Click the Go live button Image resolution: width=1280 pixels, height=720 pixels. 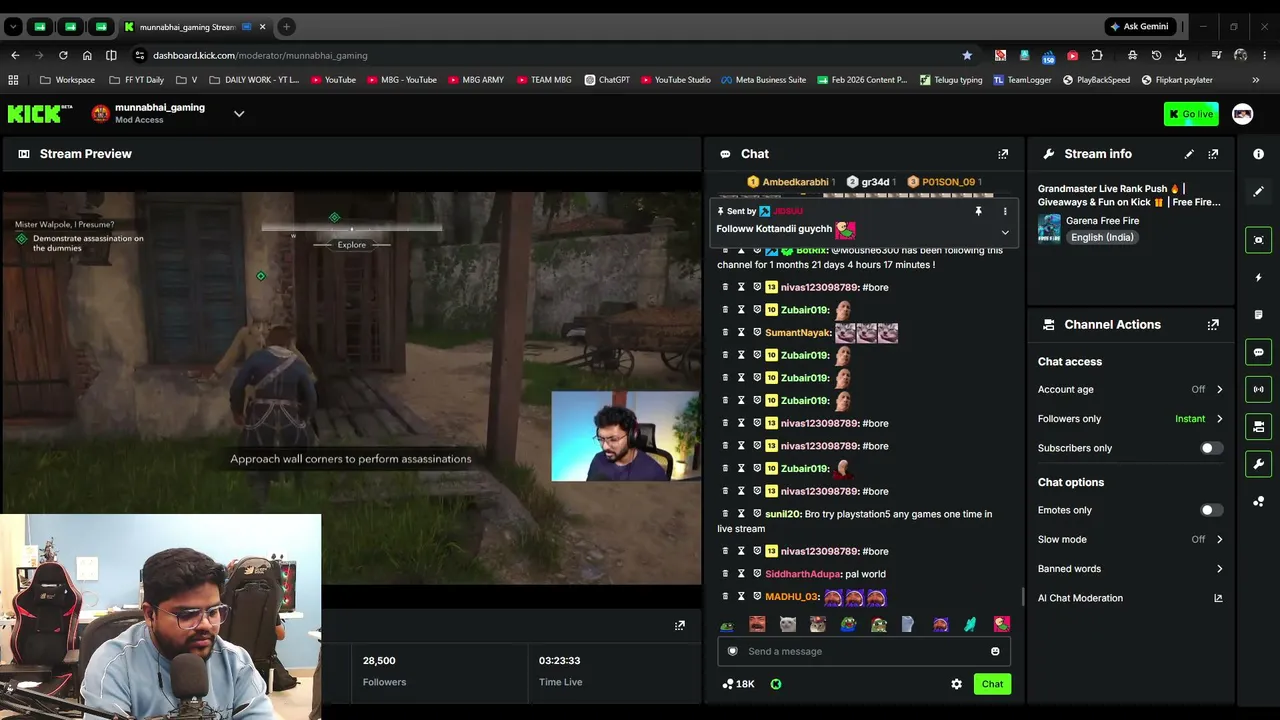[1191, 114]
